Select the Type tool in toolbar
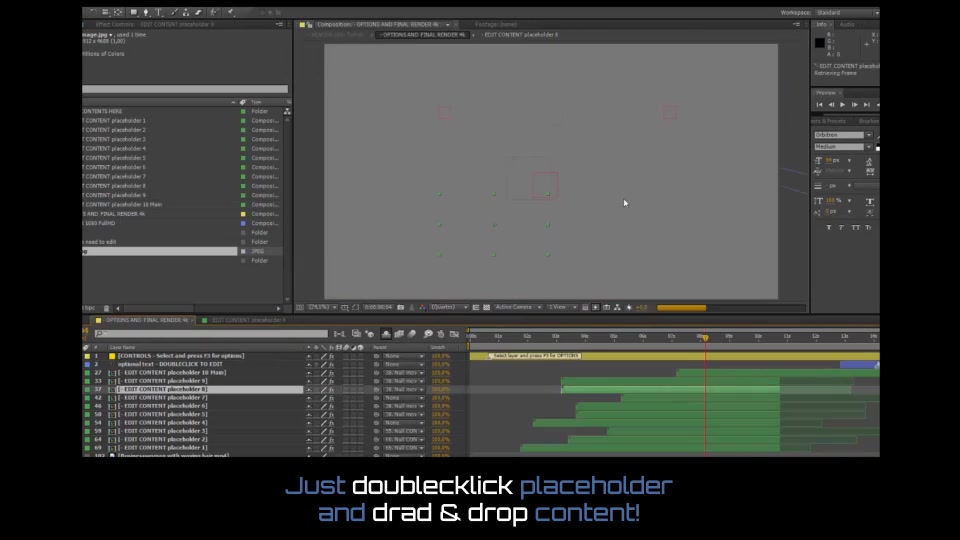 159,12
